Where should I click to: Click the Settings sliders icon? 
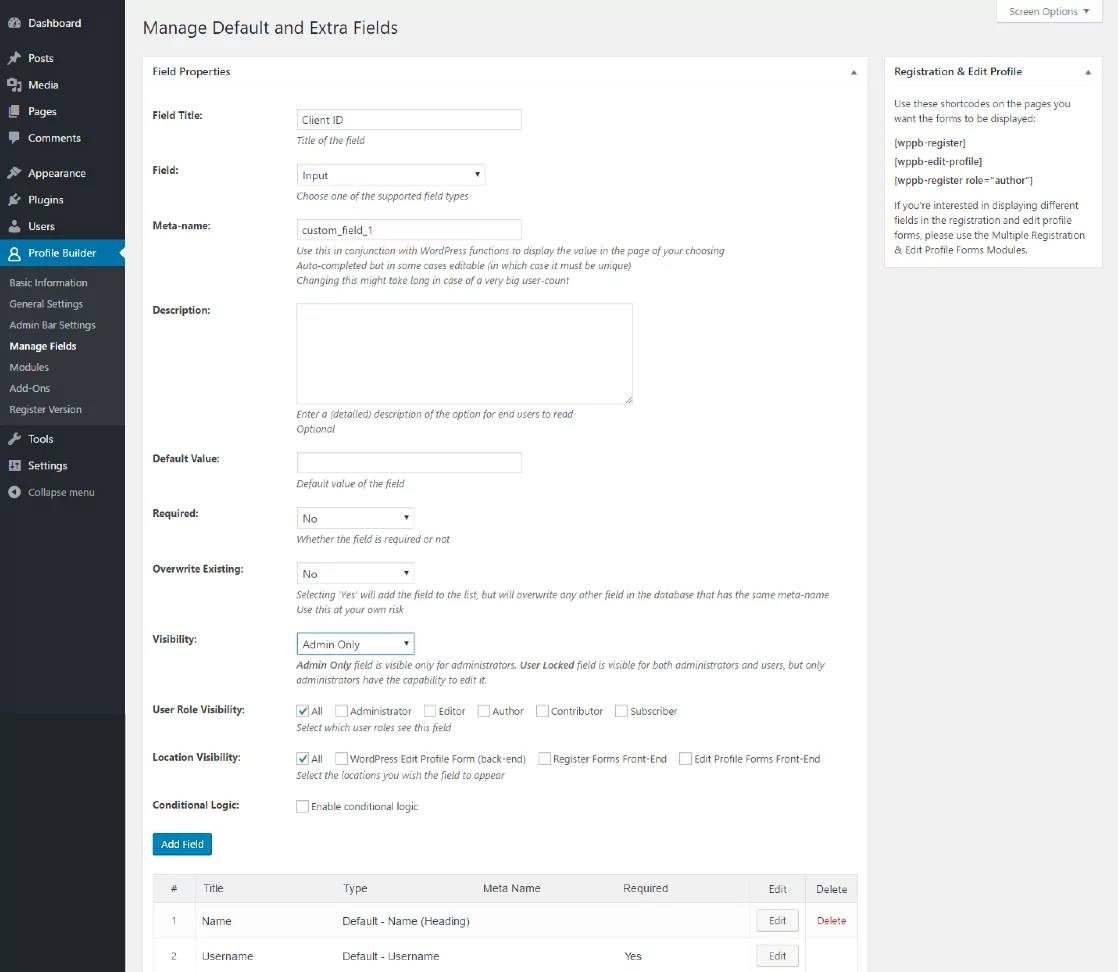click(14, 466)
